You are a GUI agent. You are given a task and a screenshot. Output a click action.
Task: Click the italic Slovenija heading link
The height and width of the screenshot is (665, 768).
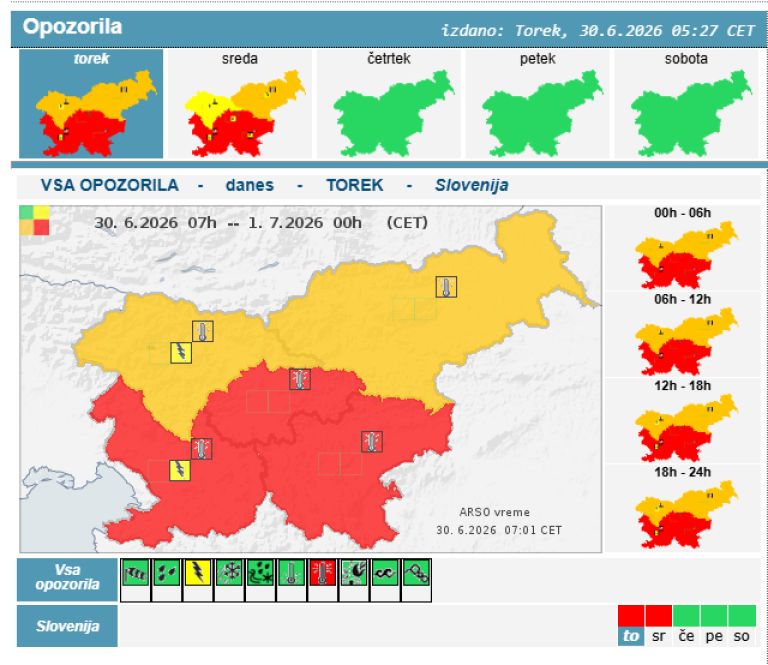pyautogui.click(x=472, y=185)
